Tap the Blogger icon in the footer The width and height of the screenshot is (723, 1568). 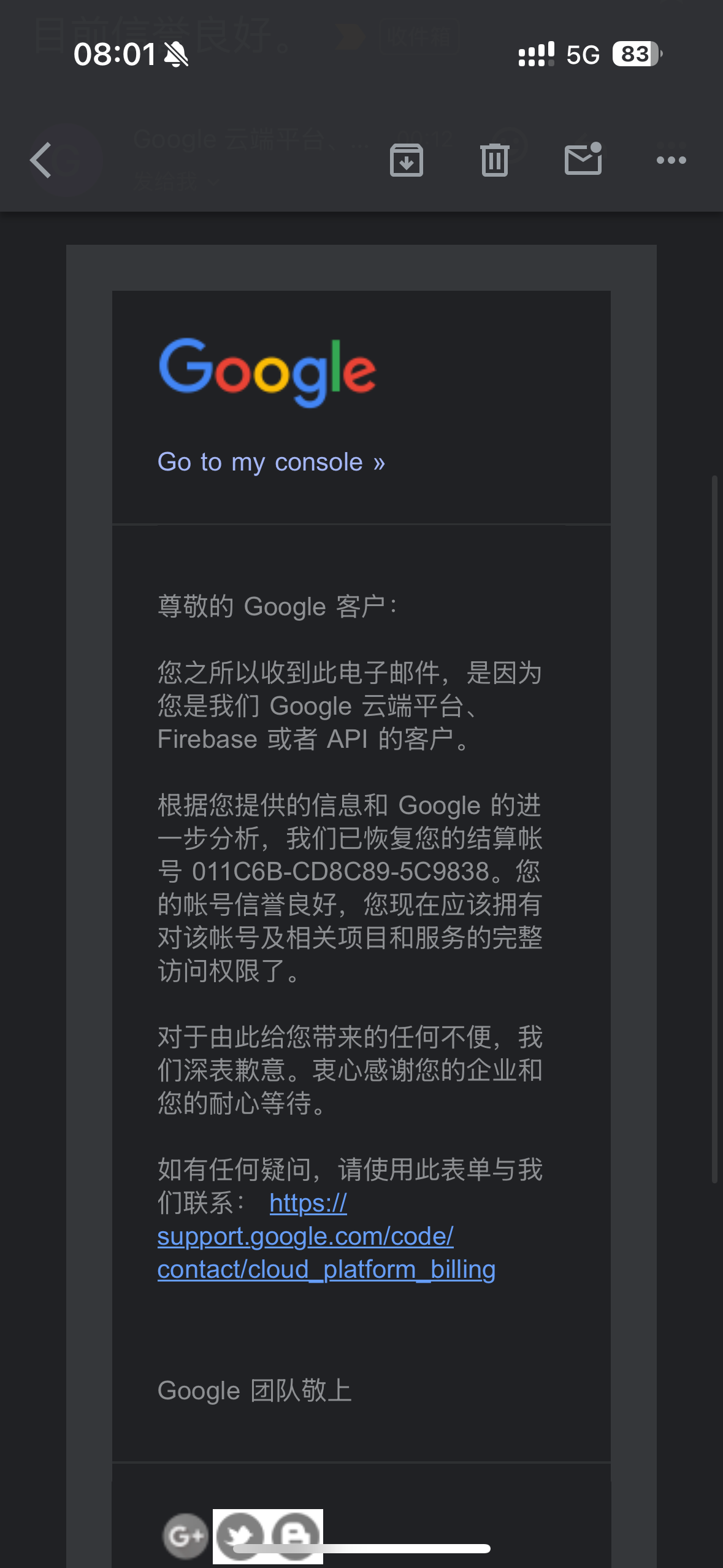pos(296,1536)
